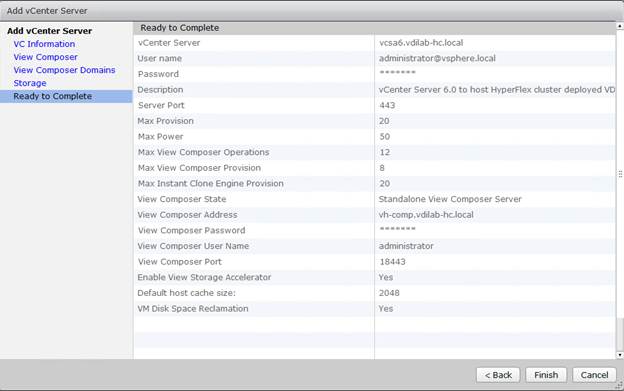Click the Finish button
This screenshot has width=624, height=391.
point(546,375)
